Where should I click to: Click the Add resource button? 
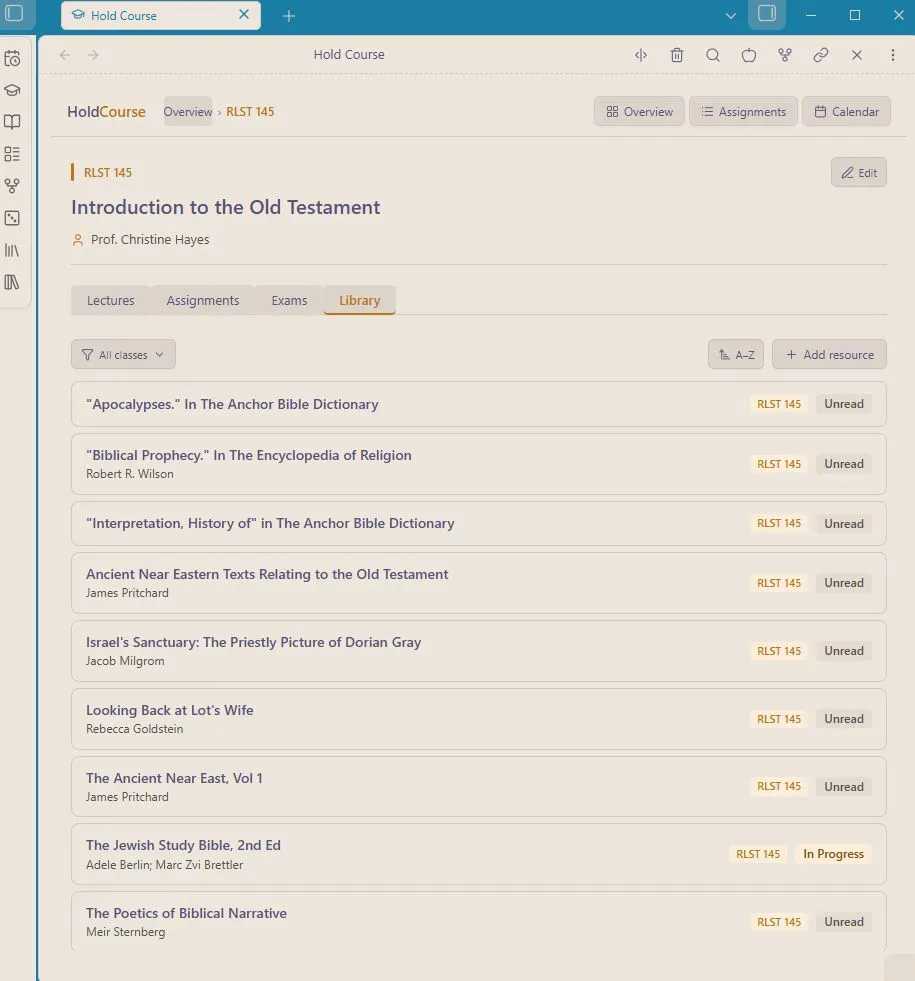tap(829, 354)
